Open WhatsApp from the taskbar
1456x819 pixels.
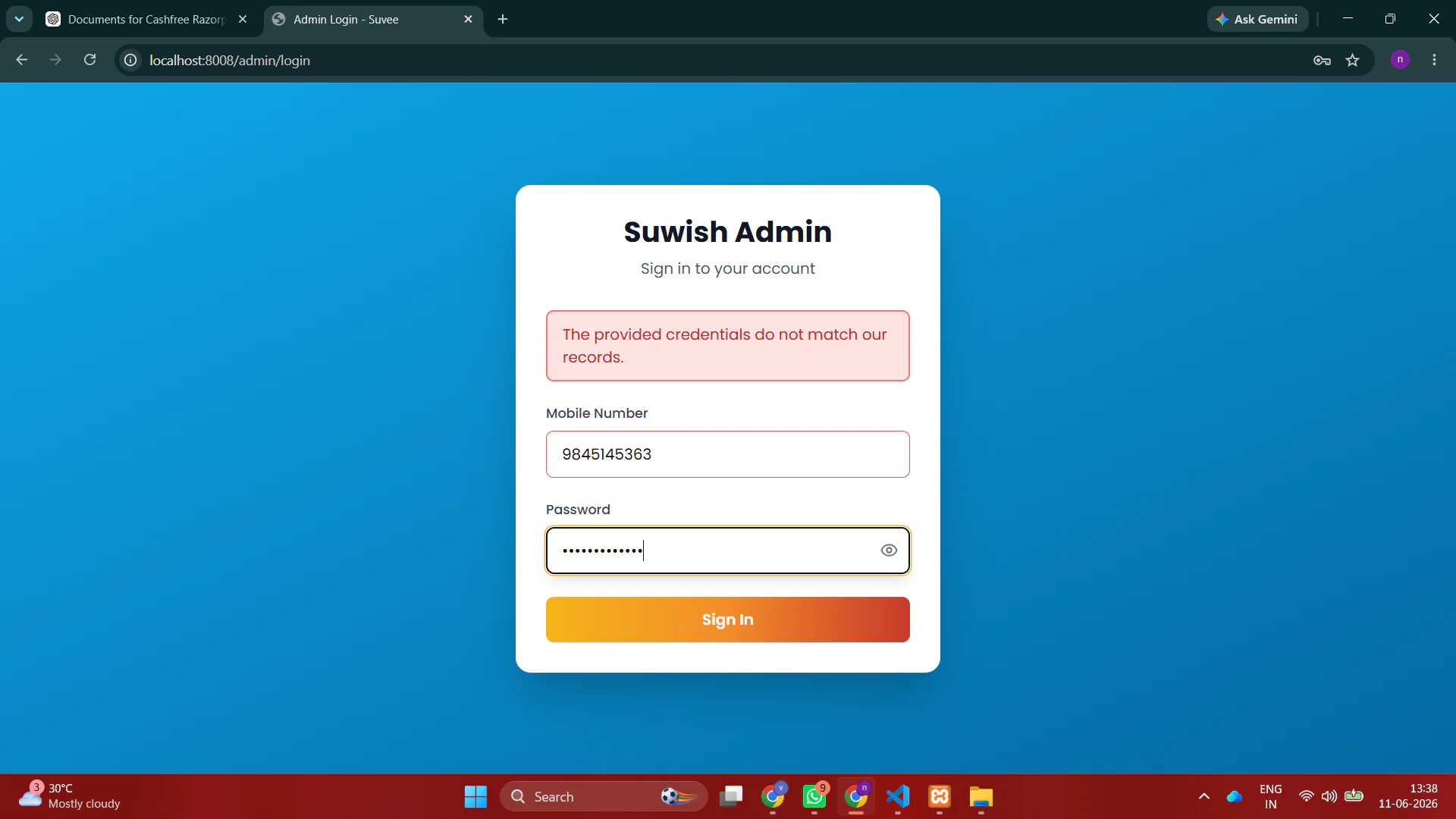[x=814, y=796]
